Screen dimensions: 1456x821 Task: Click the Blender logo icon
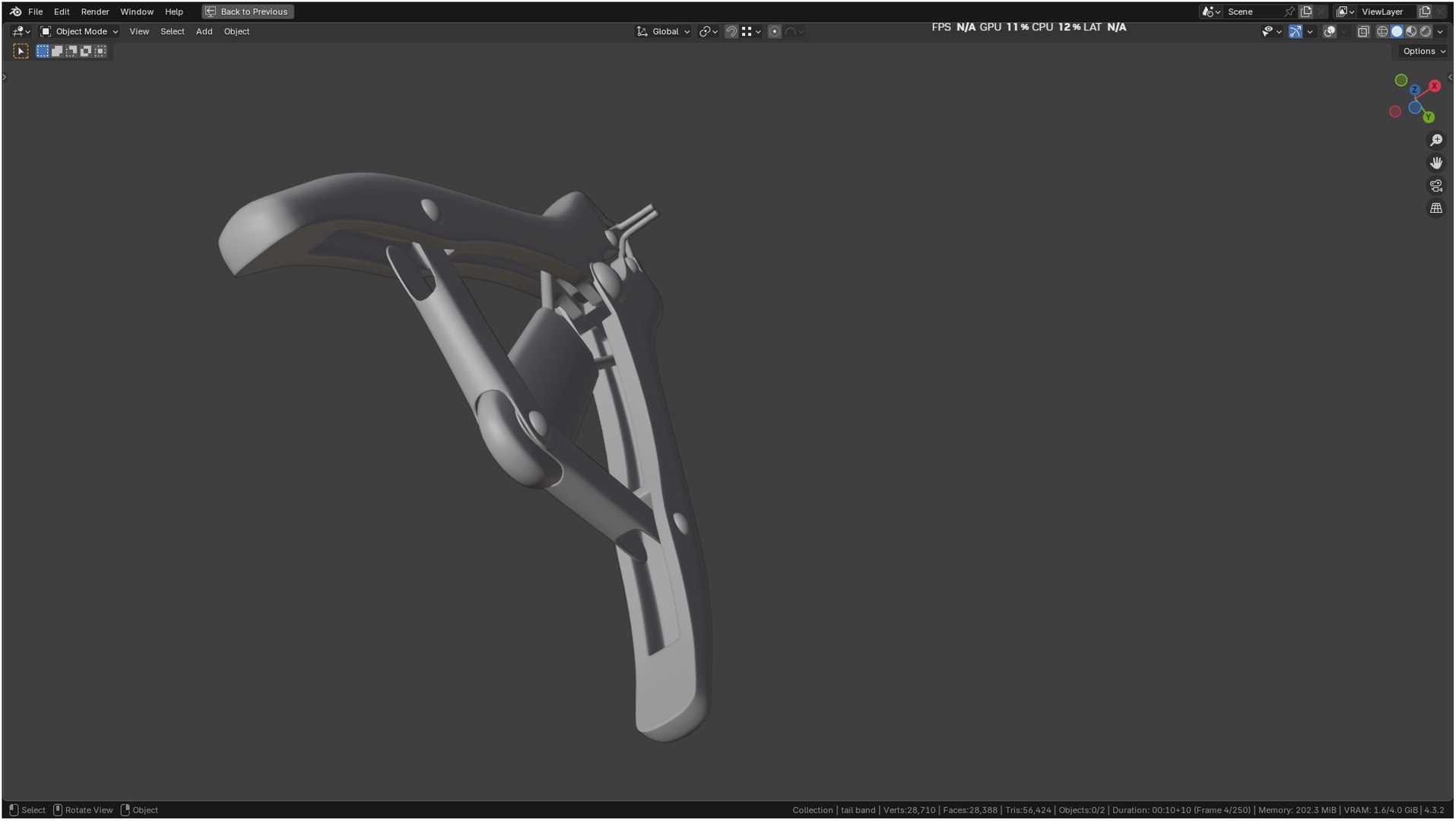15,11
